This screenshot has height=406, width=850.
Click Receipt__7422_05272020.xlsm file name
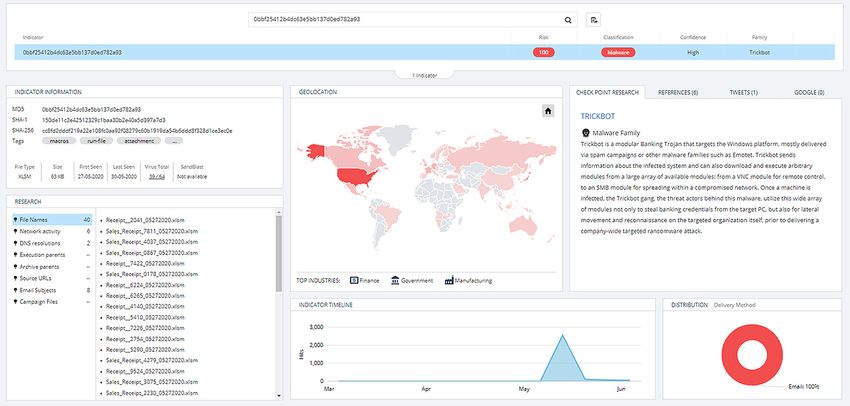(145, 263)
